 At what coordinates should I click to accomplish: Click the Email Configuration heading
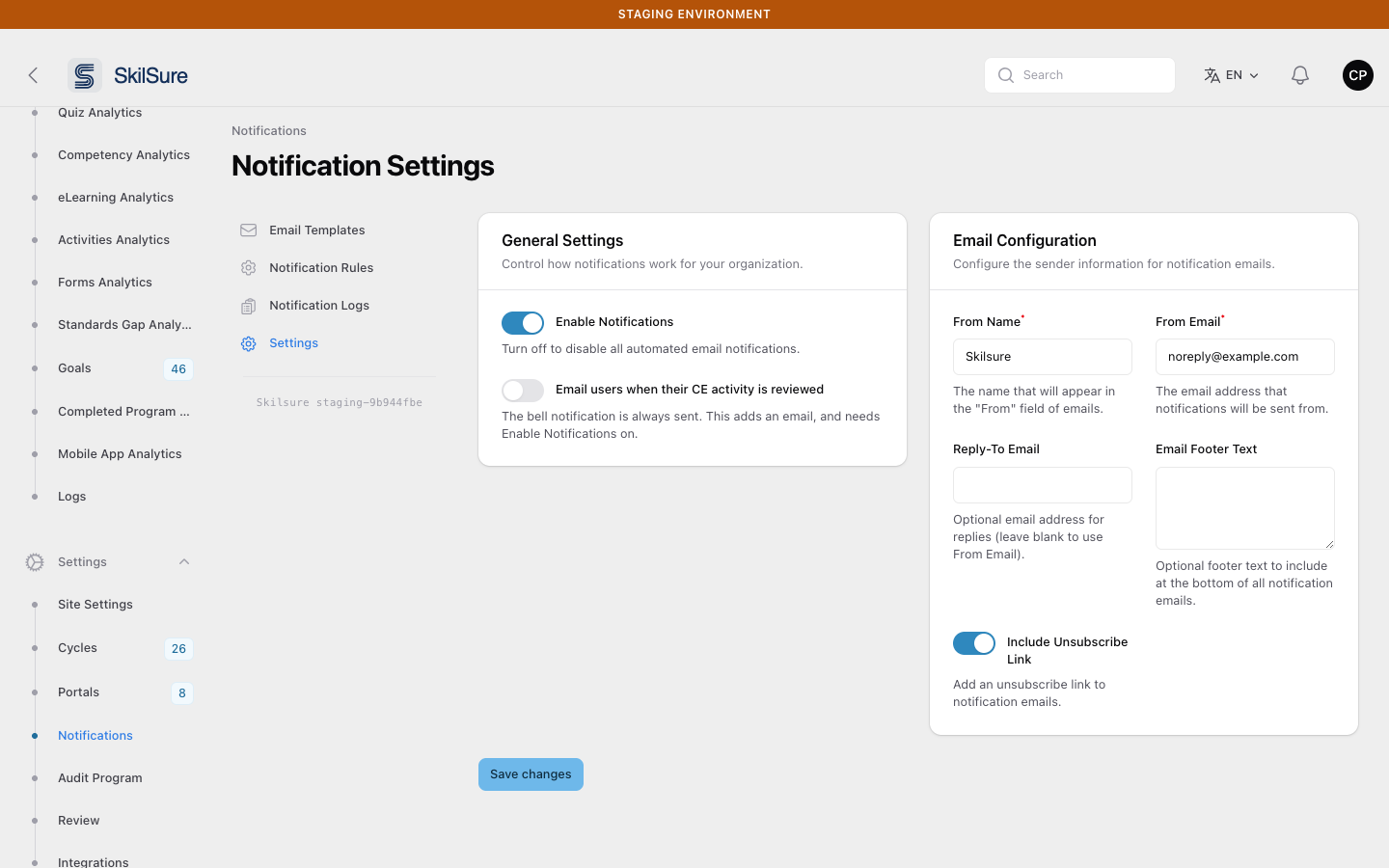tap(1024, 241)
